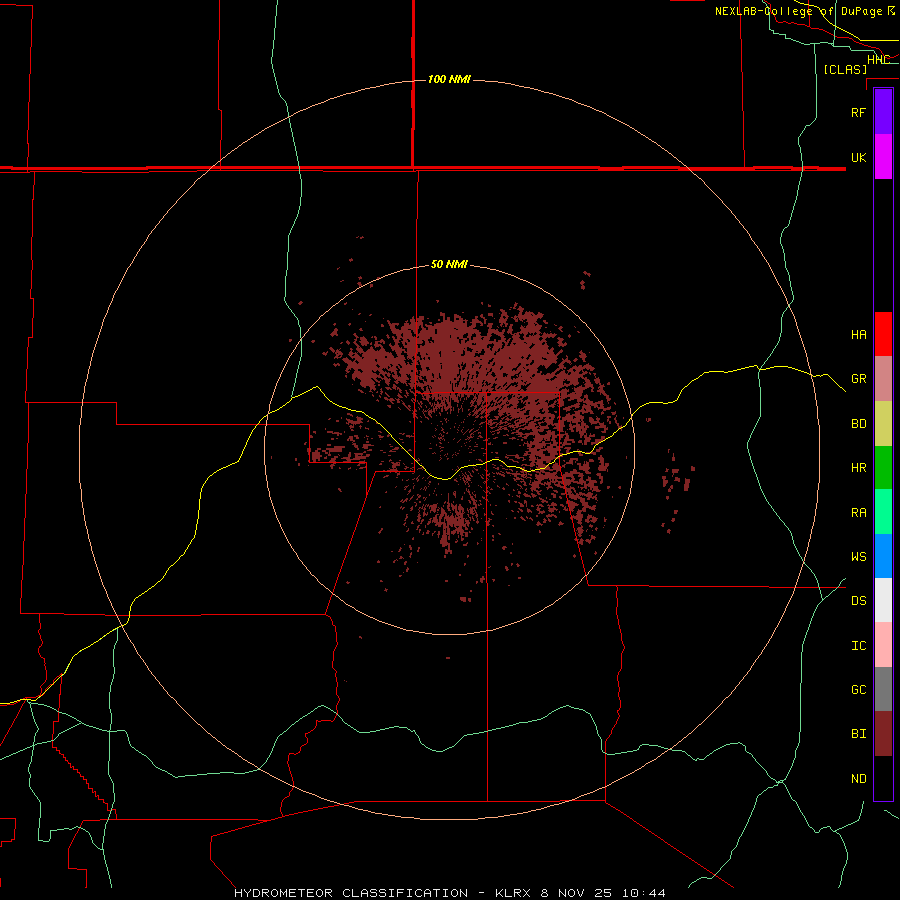Viewport: 900px width, 900px height.
Task: Click the BI legend label
Action: 858,734
